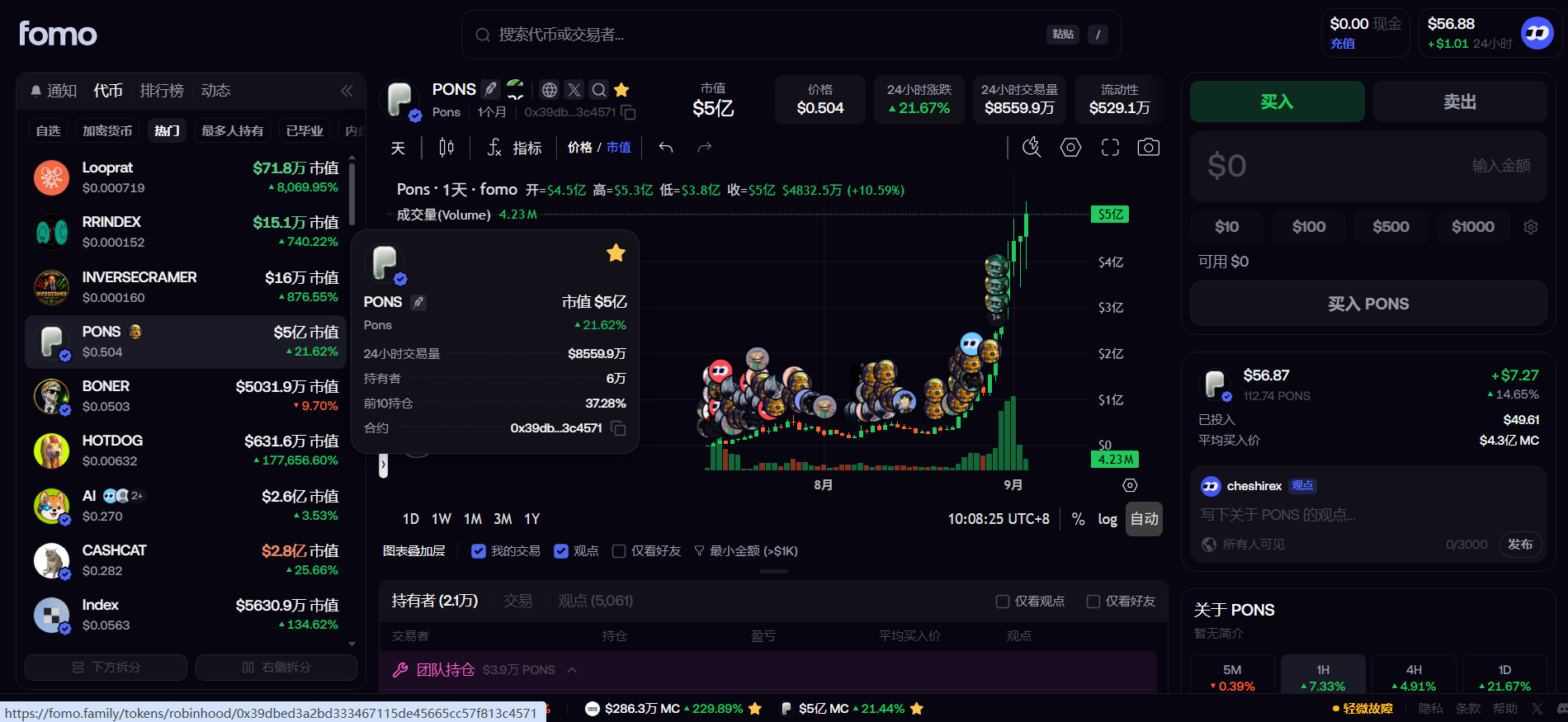This screenshot has height=722, width=1568.
Task: Enter fullscreen chart mode
Action: (1110, 148)
